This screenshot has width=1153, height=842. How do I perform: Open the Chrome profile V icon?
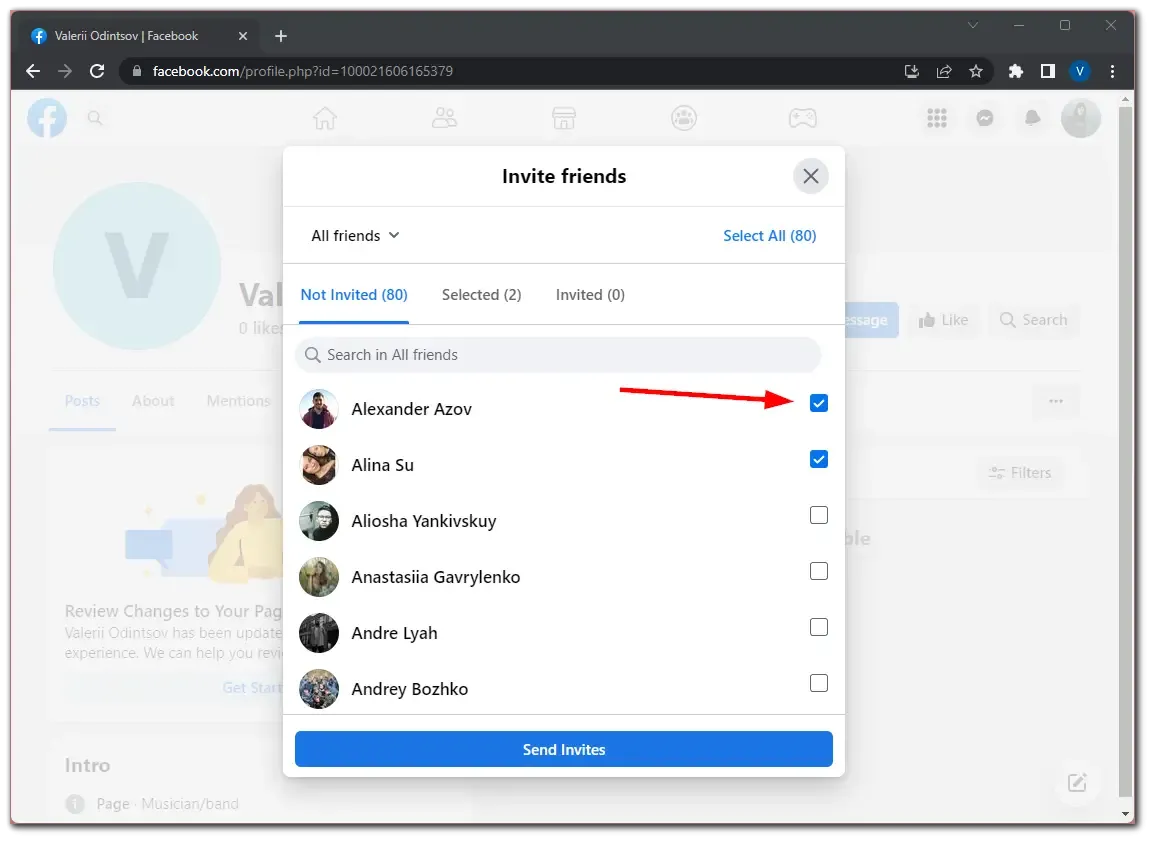[1079, 71]
